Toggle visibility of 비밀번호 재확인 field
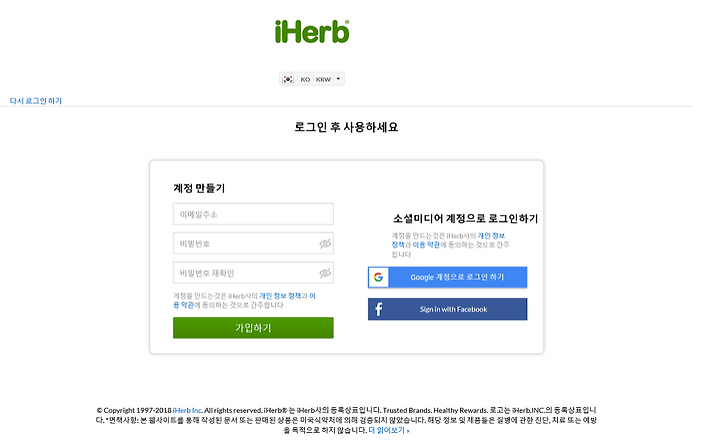This screenshot has height=448, width=720. pyautogui.click(x=325, y=273)
